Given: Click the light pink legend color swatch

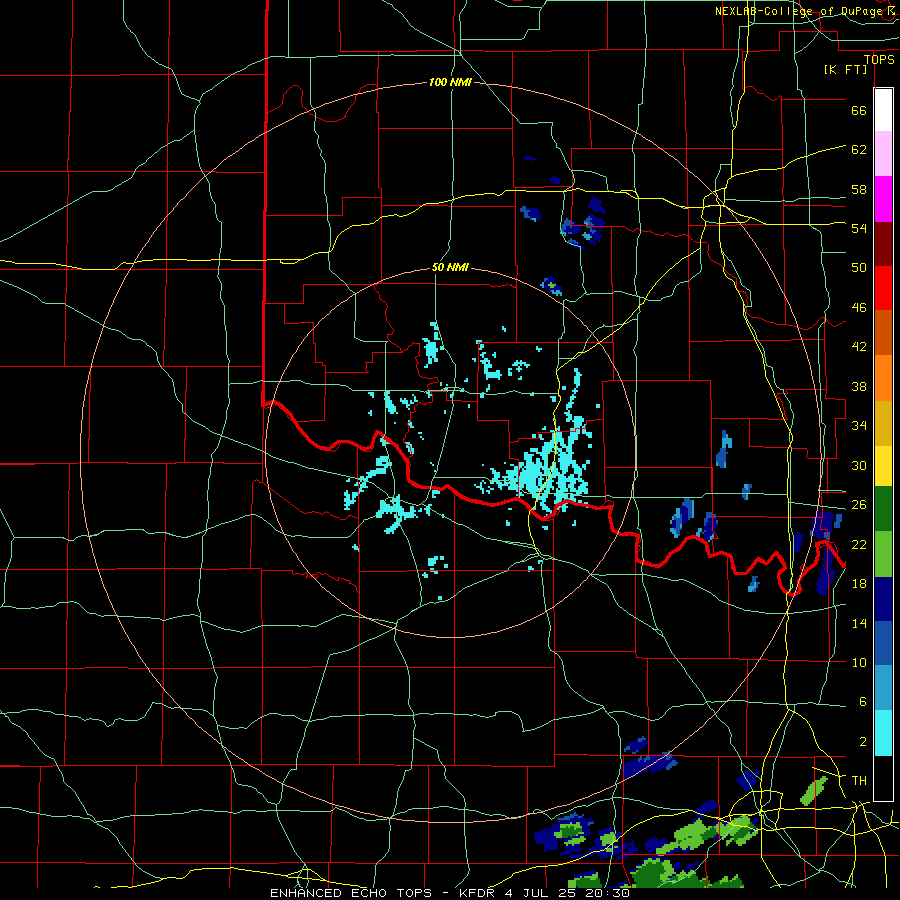Looking at the screenshot, I should [883, 154].
